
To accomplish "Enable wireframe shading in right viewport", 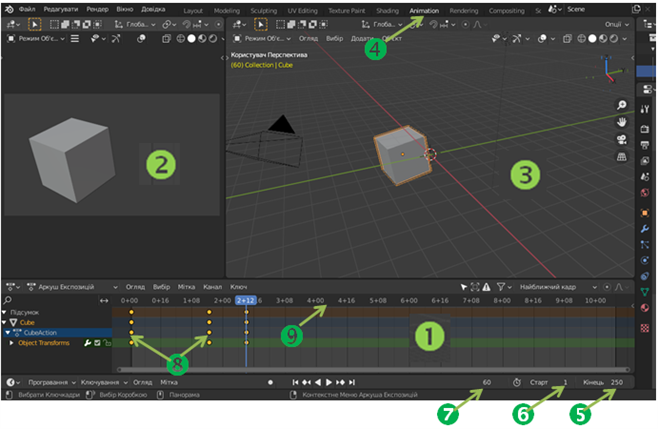I will point(581,39).
